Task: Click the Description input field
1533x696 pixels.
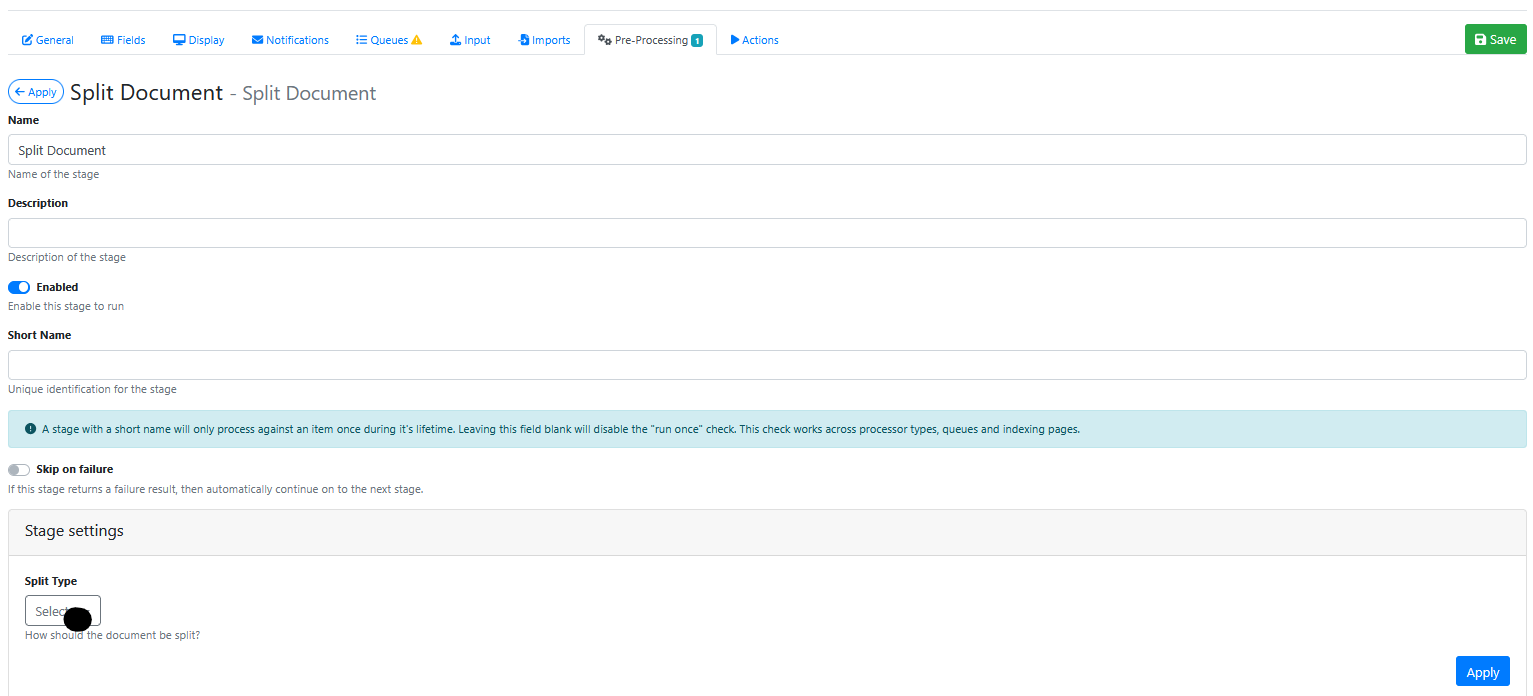Action: pos(766,233)
